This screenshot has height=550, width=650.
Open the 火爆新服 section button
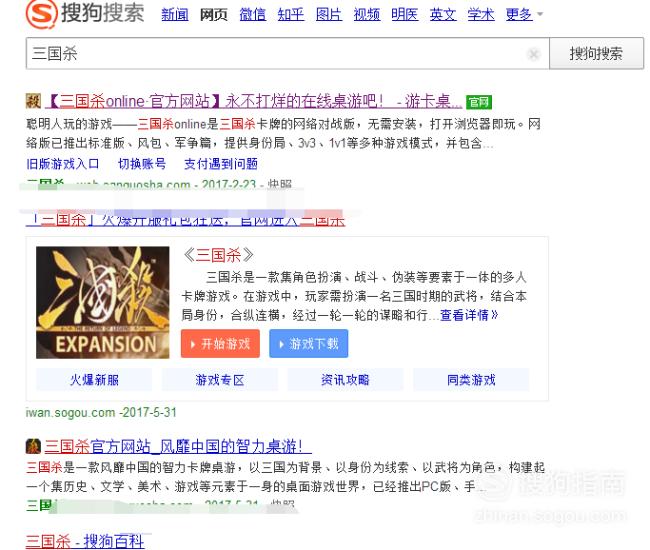tap(94, 380)
